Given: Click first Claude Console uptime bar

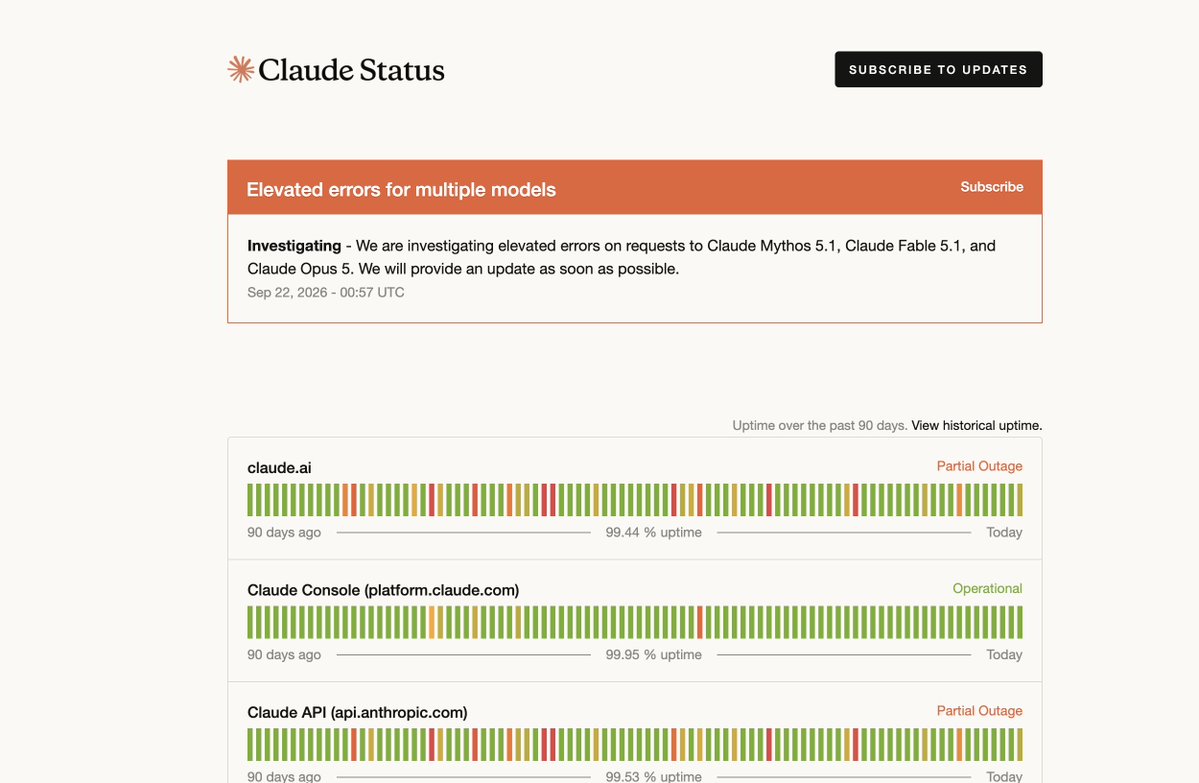Looking at the screenshot, I should point(250,622).
